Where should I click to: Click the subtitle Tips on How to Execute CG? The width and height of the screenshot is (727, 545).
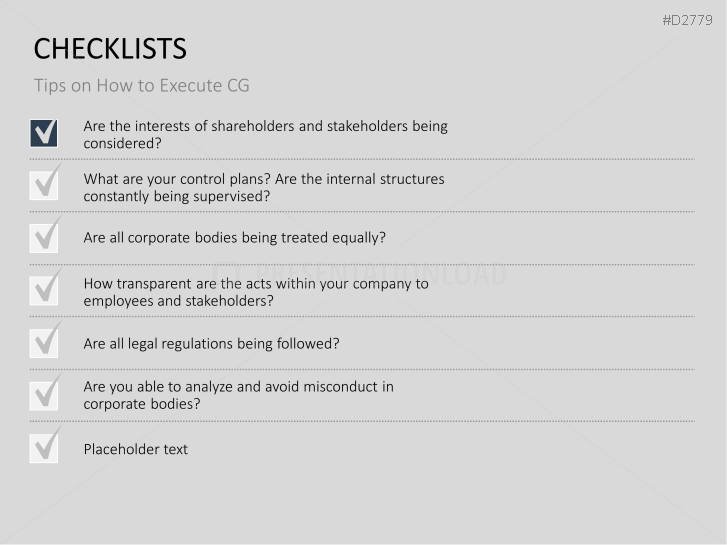pyautogui.click(x=142, y=86)
